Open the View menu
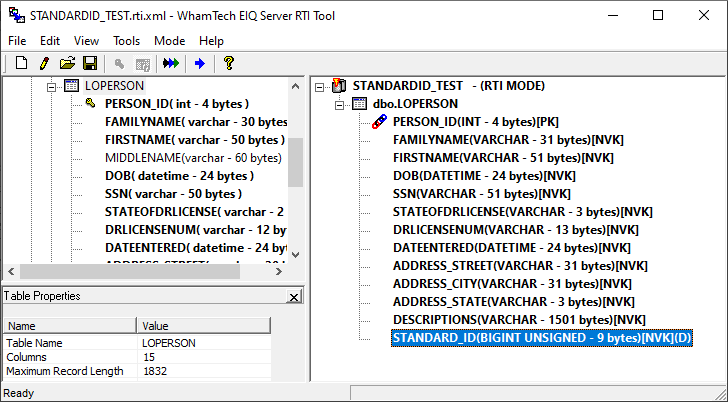This screenshot has width=728, height=402. (86, 41)
